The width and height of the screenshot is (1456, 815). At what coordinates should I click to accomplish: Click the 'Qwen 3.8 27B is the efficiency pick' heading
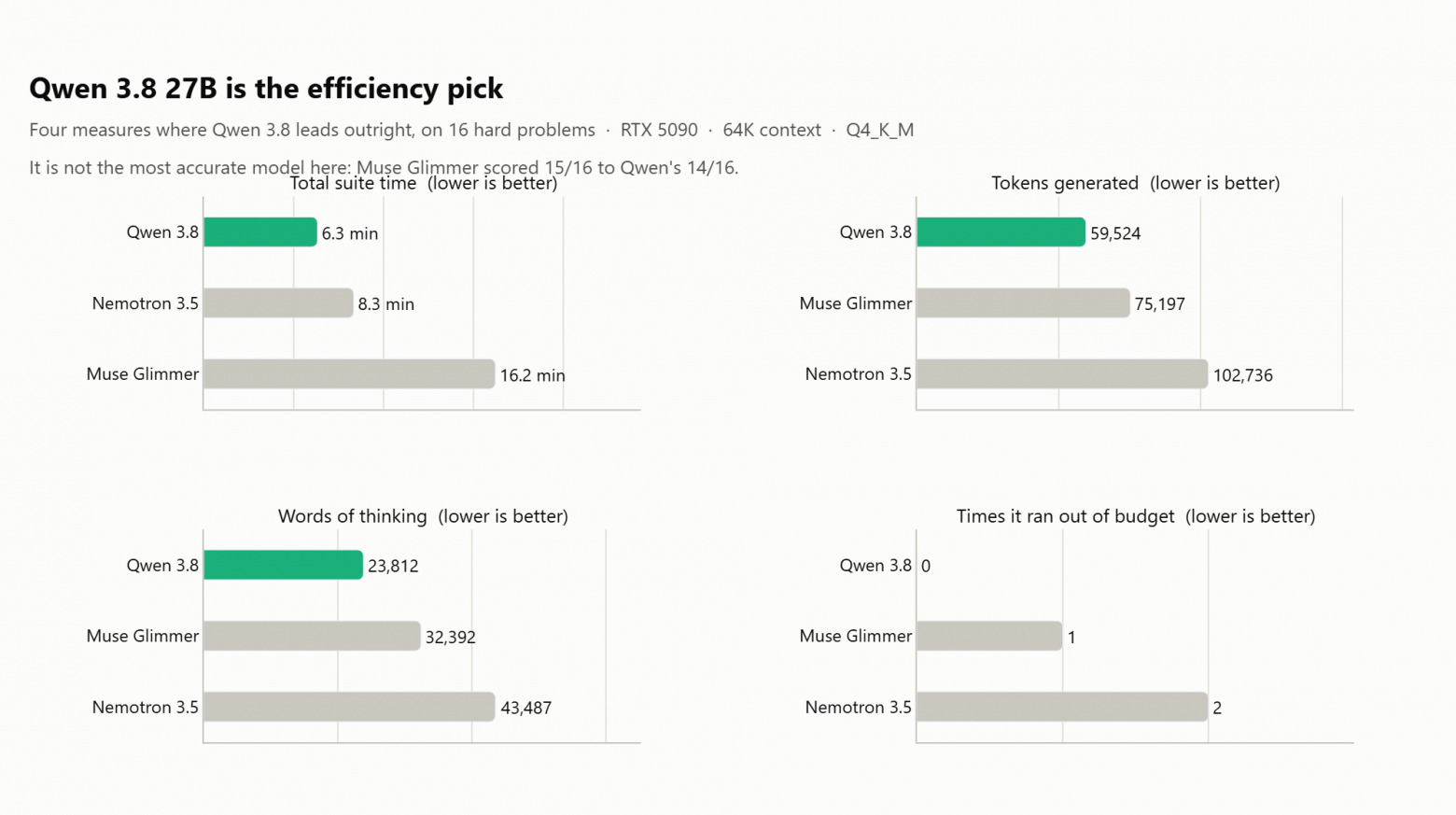(266, 89)
